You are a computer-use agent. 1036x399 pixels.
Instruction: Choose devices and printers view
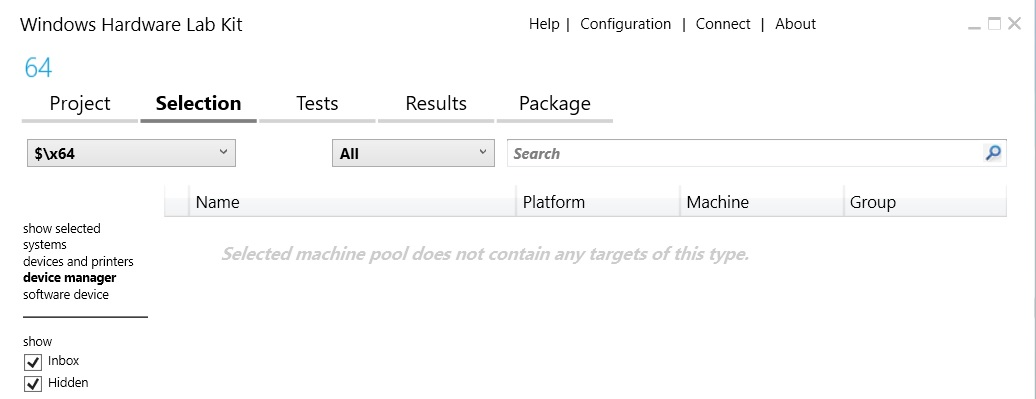tap(78, 262)
